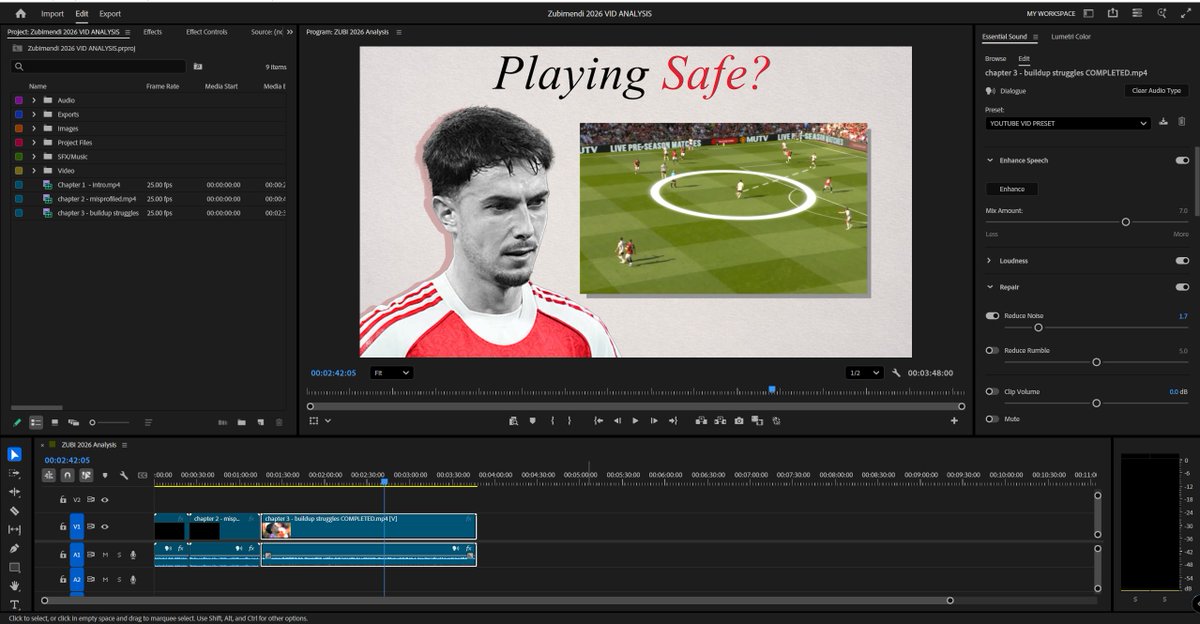This screenshot has width=1200, height=624.
Task: Click the Enhance button
Action: 1012,188
